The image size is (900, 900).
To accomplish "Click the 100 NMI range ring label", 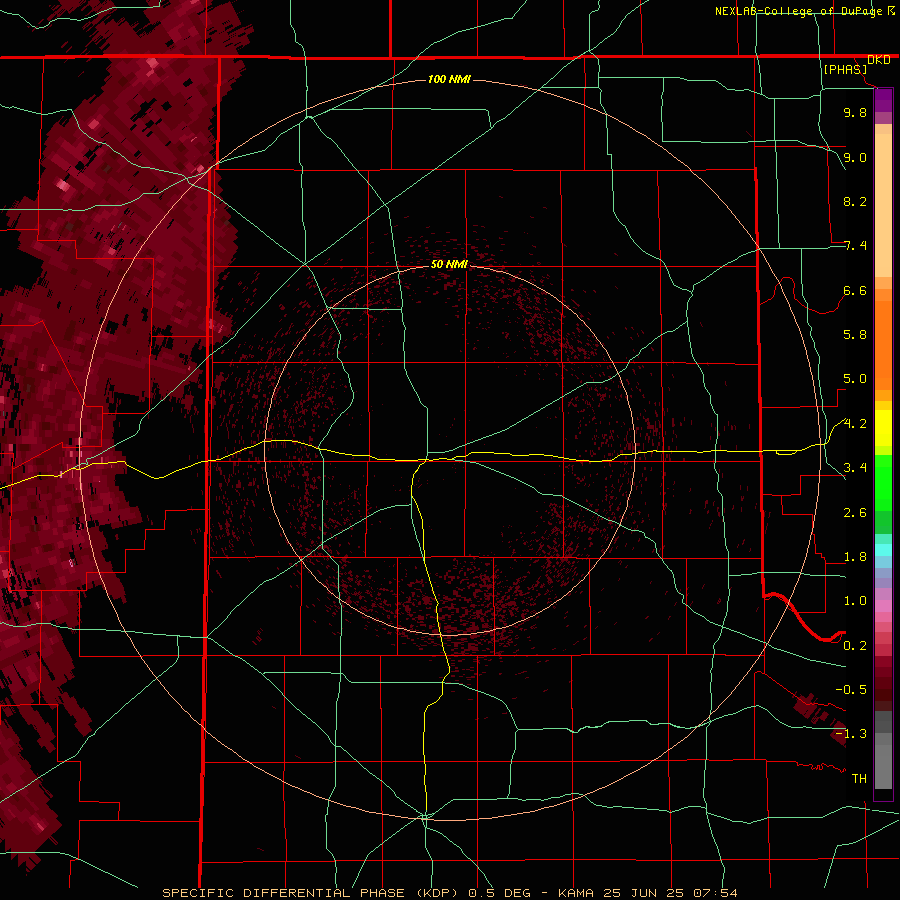I will click(x=449, y=79).
